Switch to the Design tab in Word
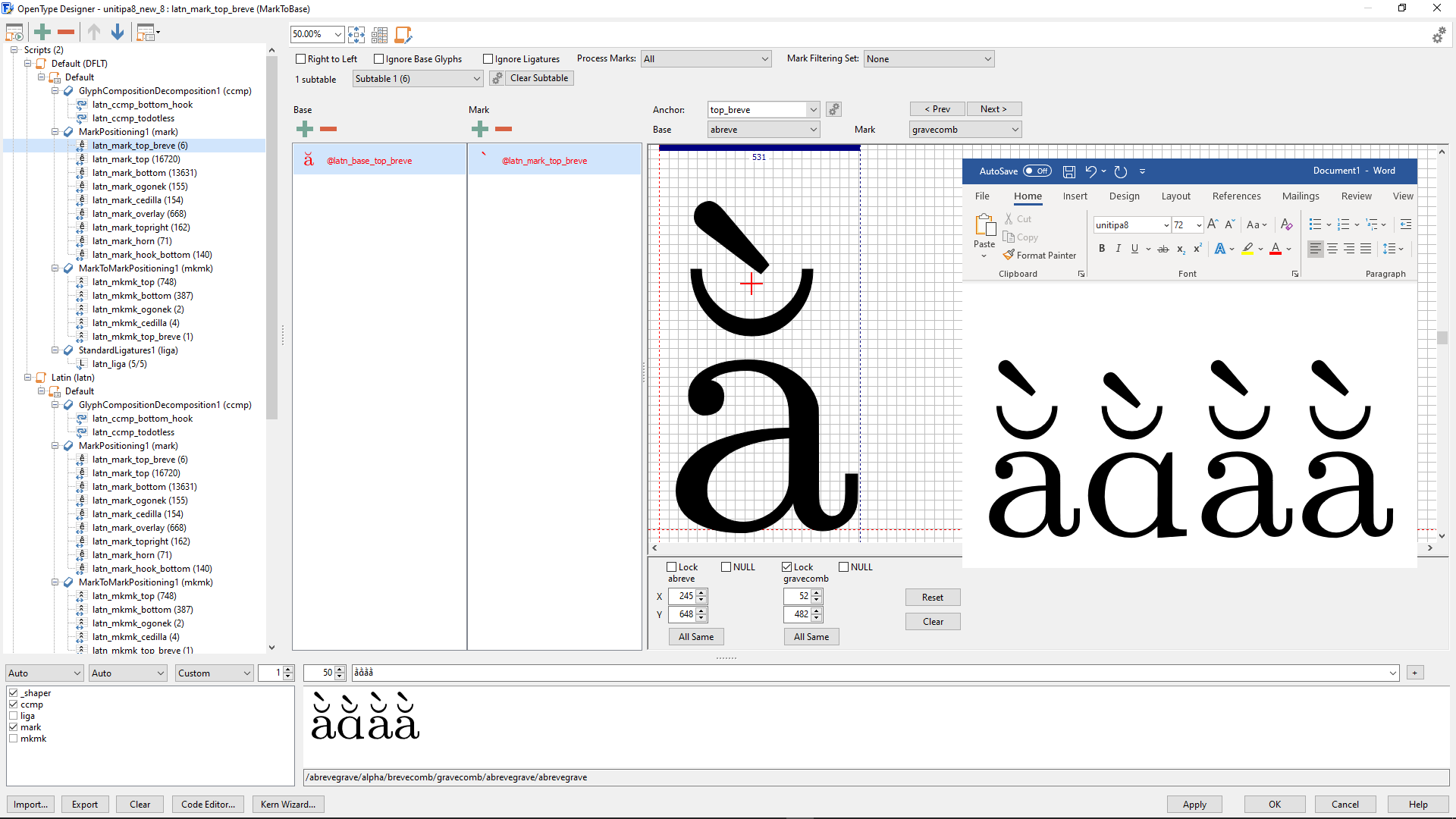 click(x=1124, y=196)
